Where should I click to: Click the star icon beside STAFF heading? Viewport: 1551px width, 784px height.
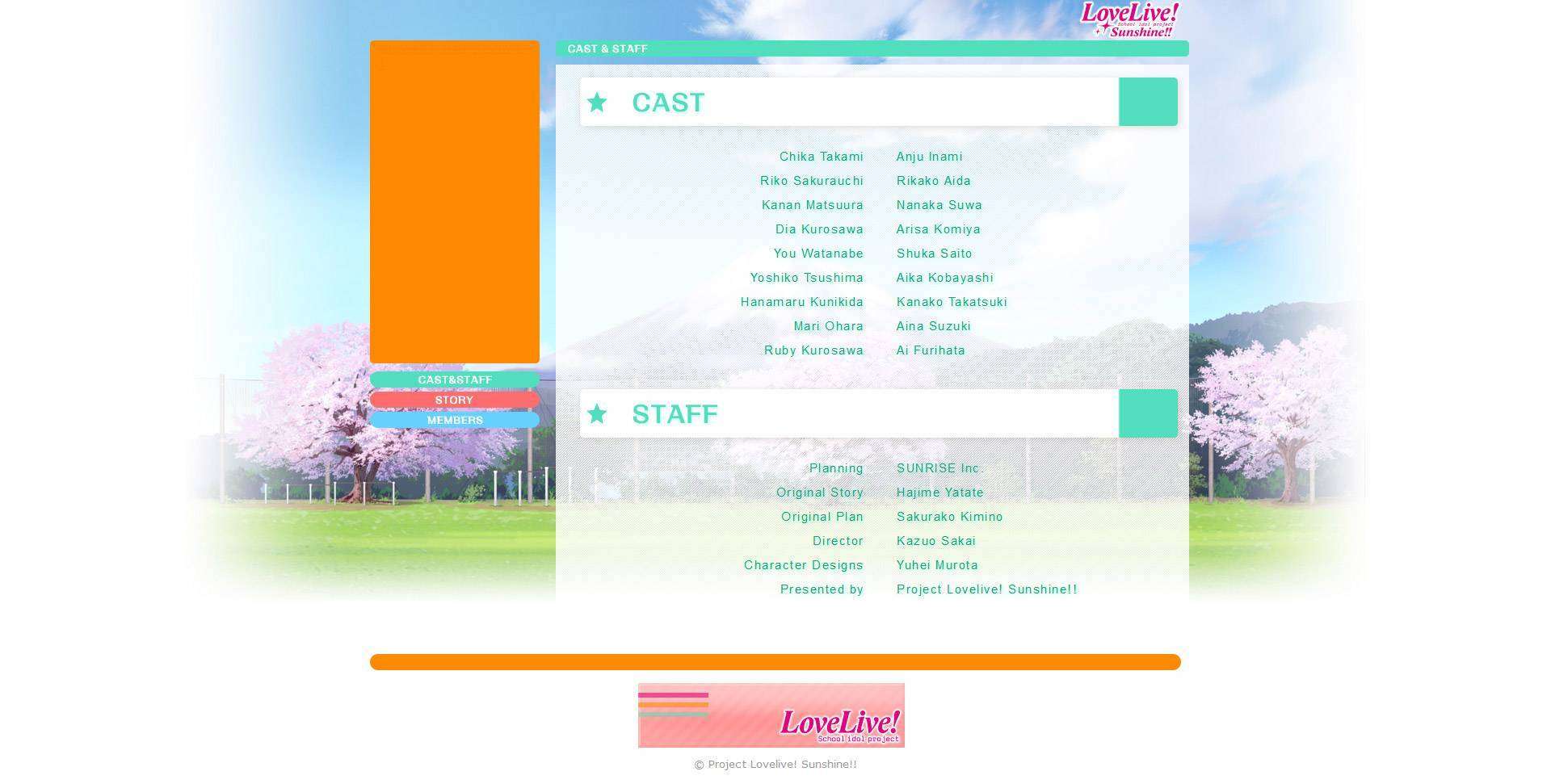[x=597, y=414]
